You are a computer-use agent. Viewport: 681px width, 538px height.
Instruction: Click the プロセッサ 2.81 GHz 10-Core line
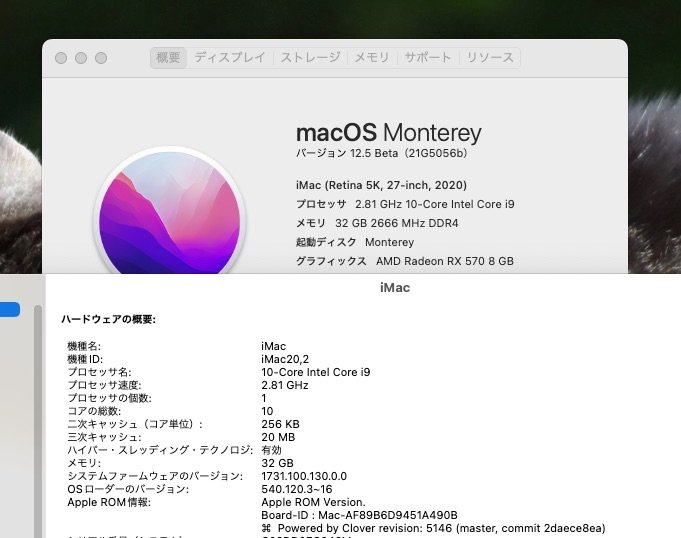click(405, 204)
